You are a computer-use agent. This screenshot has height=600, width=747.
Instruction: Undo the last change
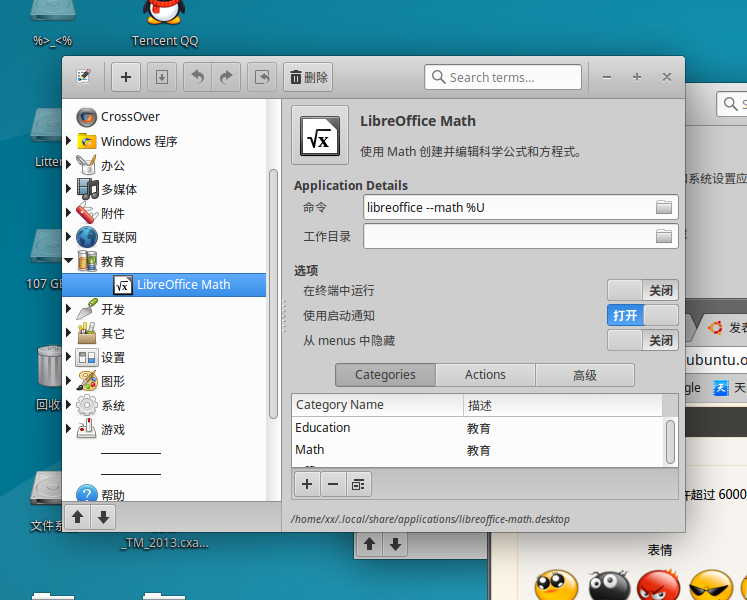[198, 77]
